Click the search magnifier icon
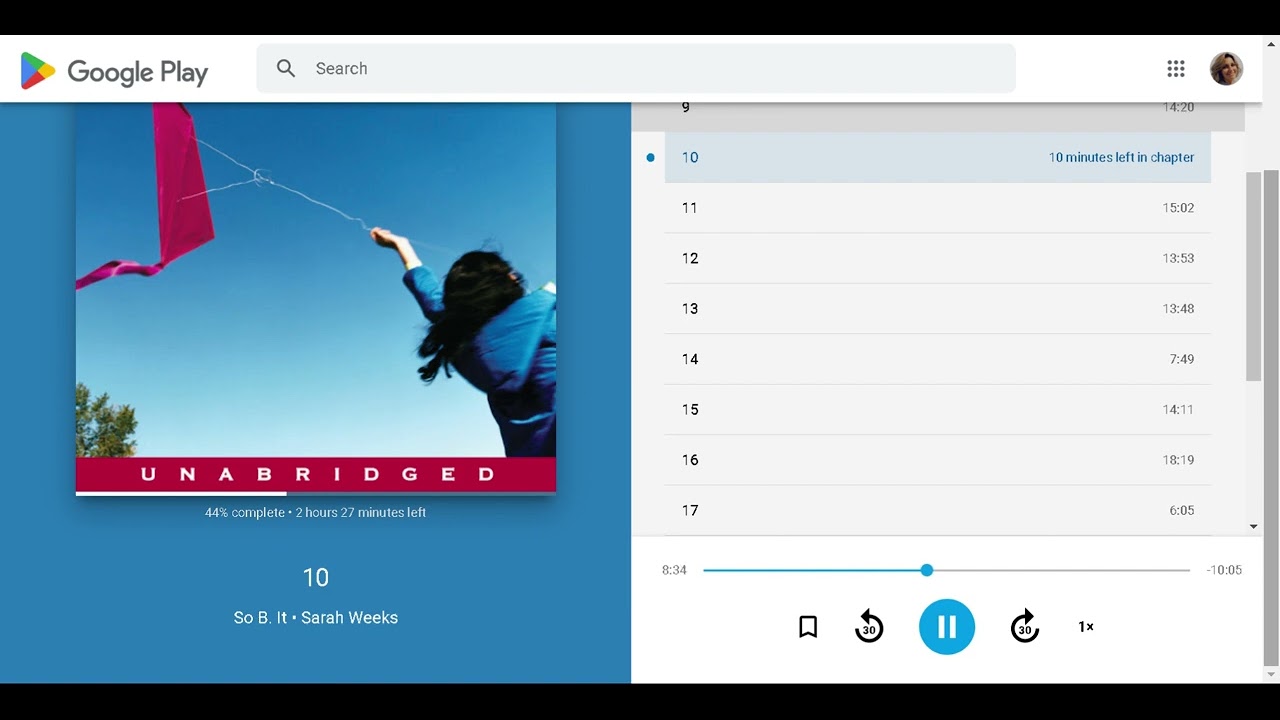Screen dimensions: 1280x720 pyautogui.click(x=286, y=68)
